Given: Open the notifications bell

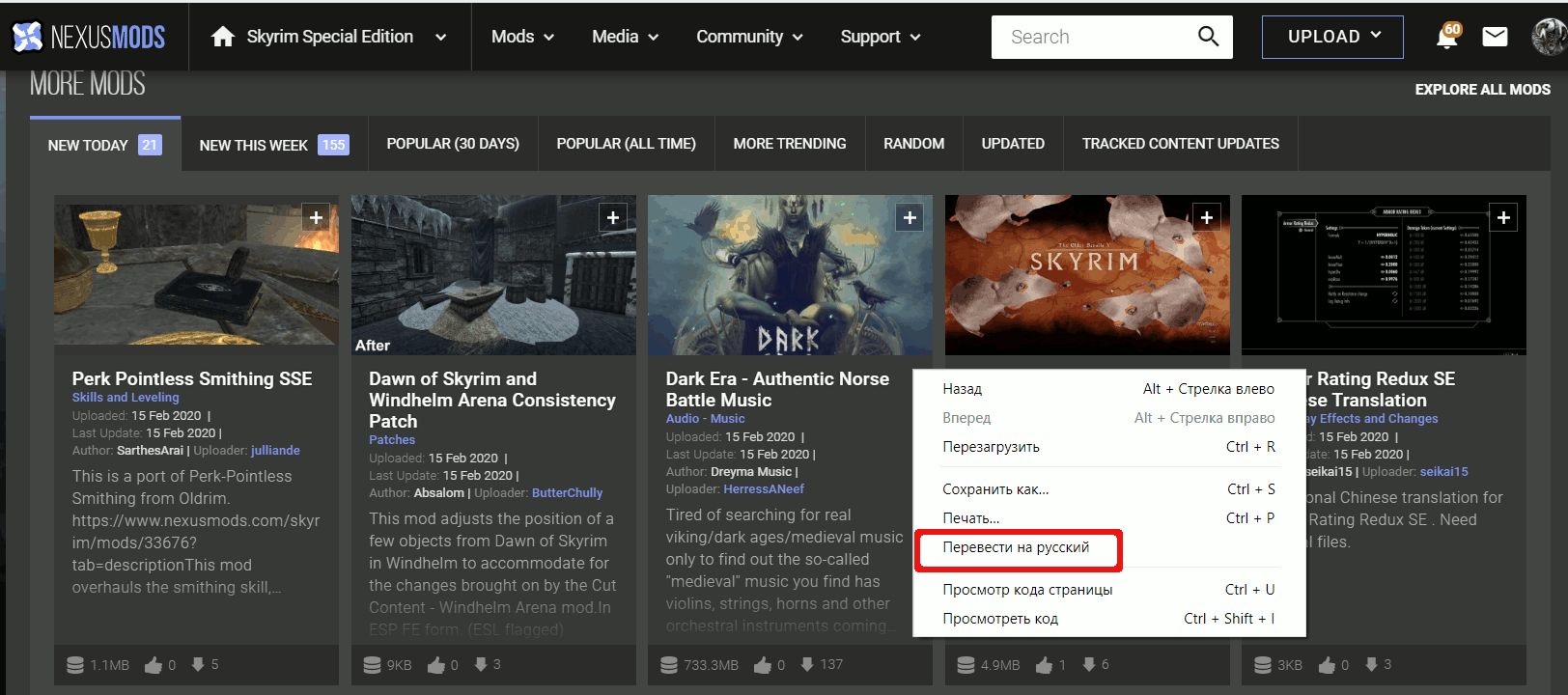Looking at the screenshot, I should [1446, 37].
